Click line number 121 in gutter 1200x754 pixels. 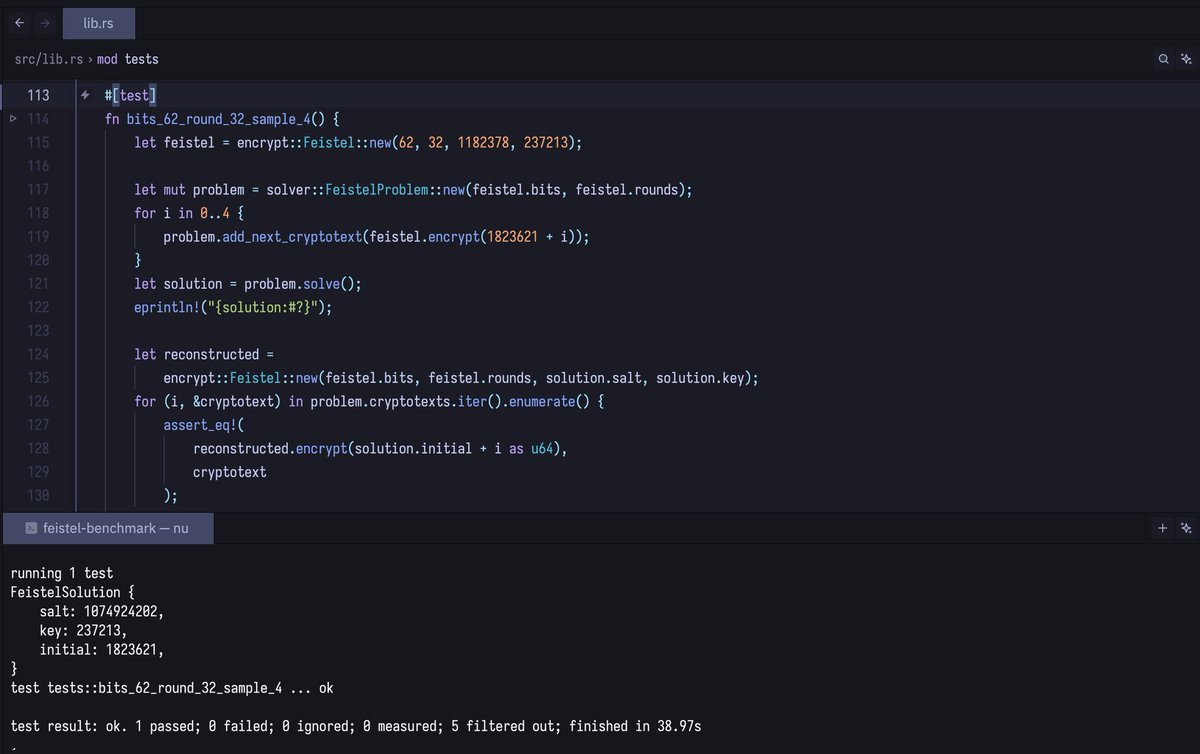pos(39,283)
